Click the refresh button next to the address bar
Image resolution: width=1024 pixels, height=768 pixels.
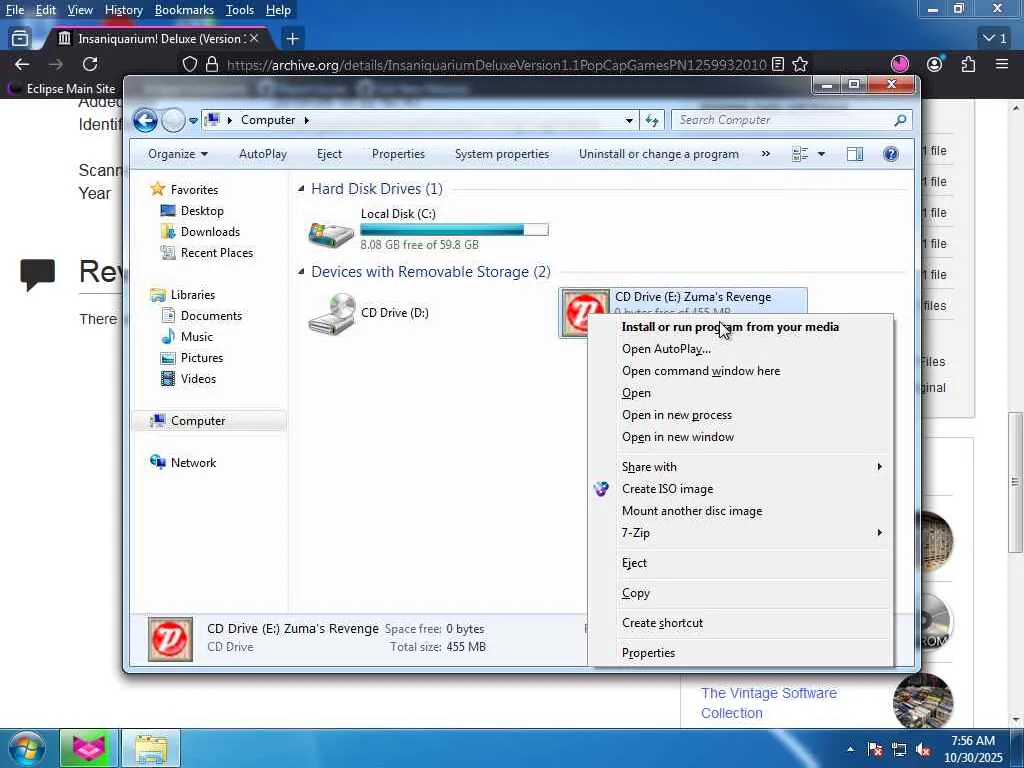pos(652,120)
